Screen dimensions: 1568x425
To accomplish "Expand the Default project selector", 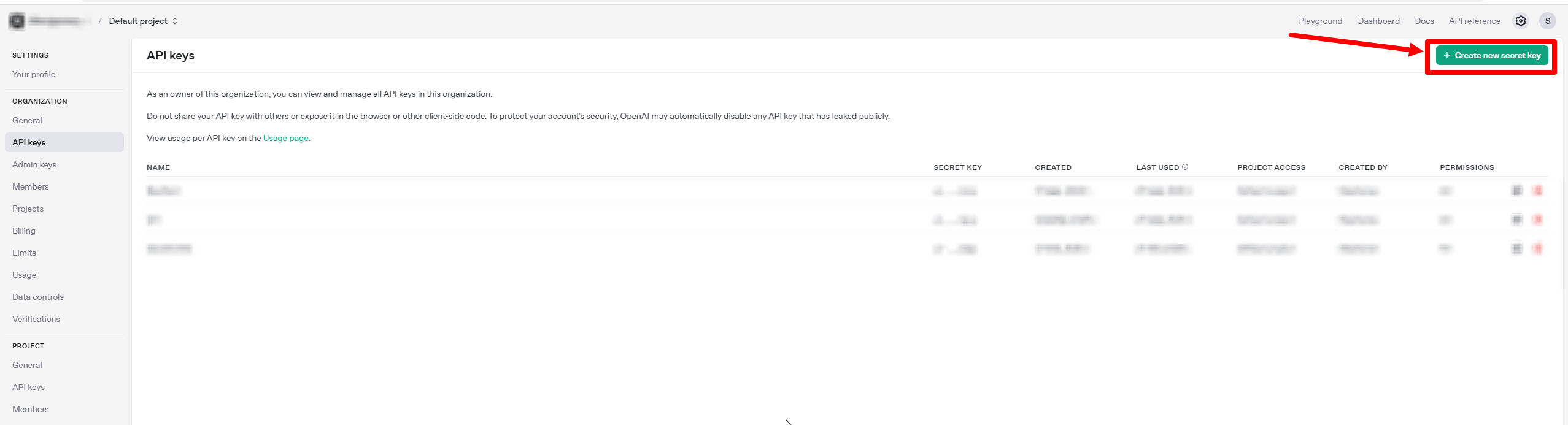I will click(x=143, y=21).
